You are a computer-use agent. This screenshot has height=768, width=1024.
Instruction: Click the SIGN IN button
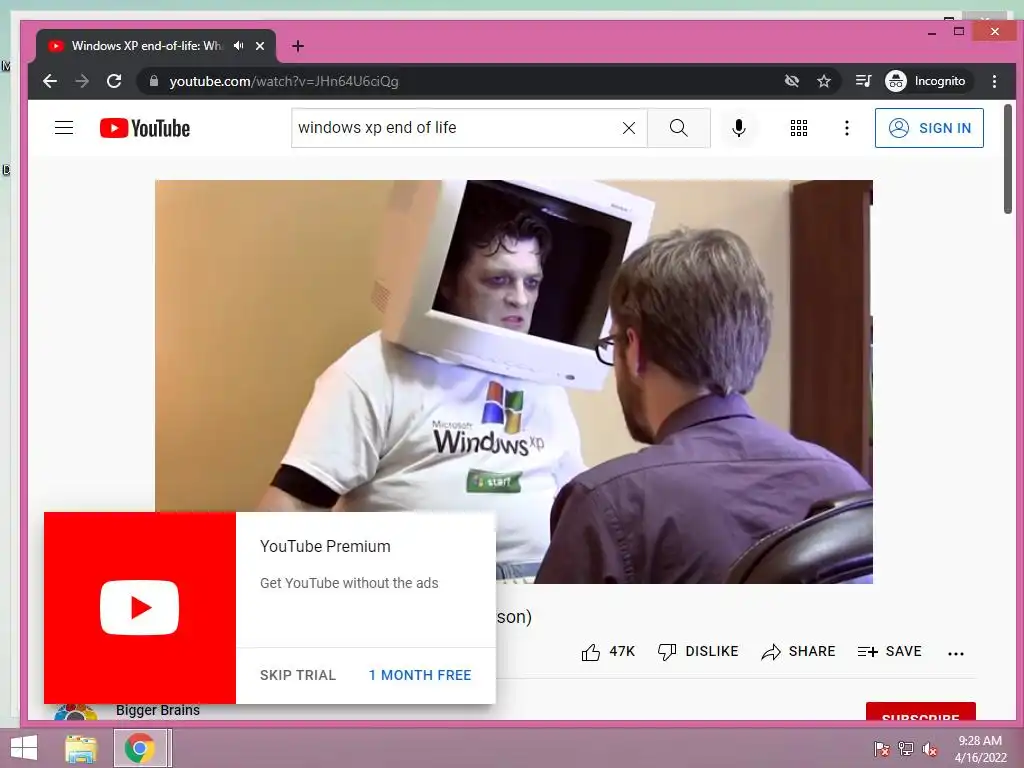point(929,128)
